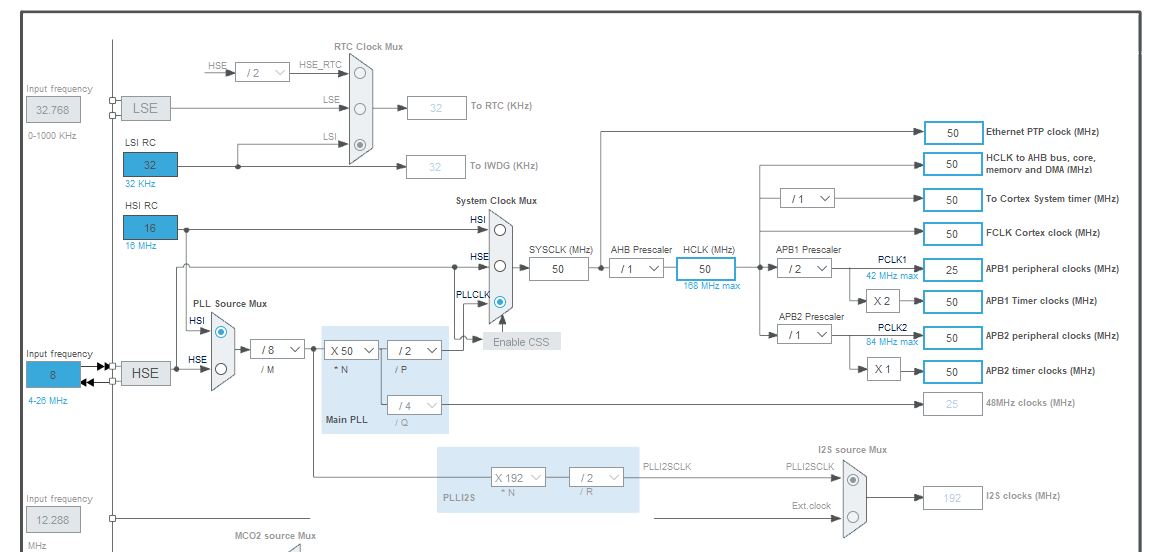Select Ext.clock radio in I2S source Mux
Screen dimensions: 1163x552
pos(853,516)
